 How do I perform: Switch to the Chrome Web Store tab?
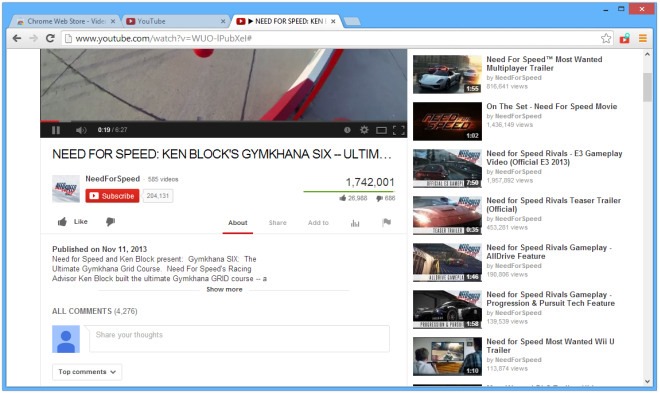click(x=65, y=21)
